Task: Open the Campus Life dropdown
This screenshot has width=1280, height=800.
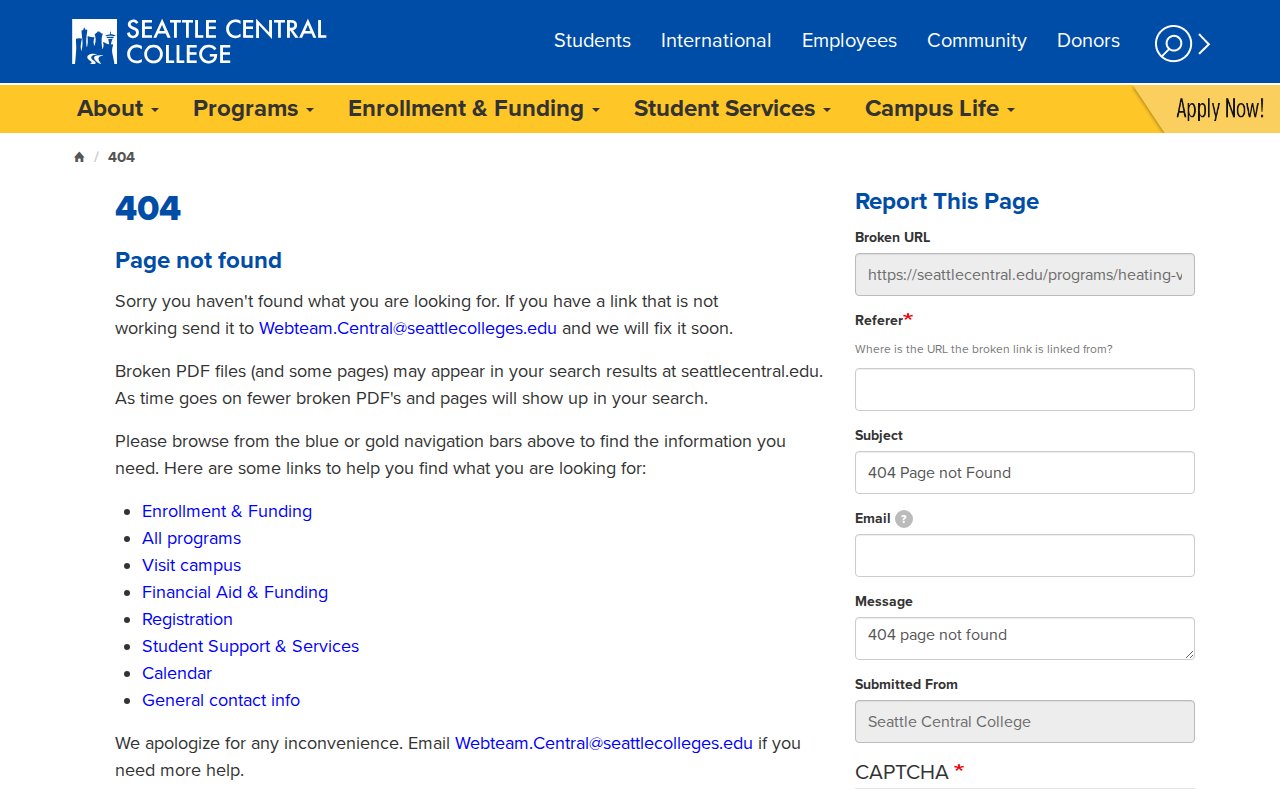Action: [x=932, y=108]
